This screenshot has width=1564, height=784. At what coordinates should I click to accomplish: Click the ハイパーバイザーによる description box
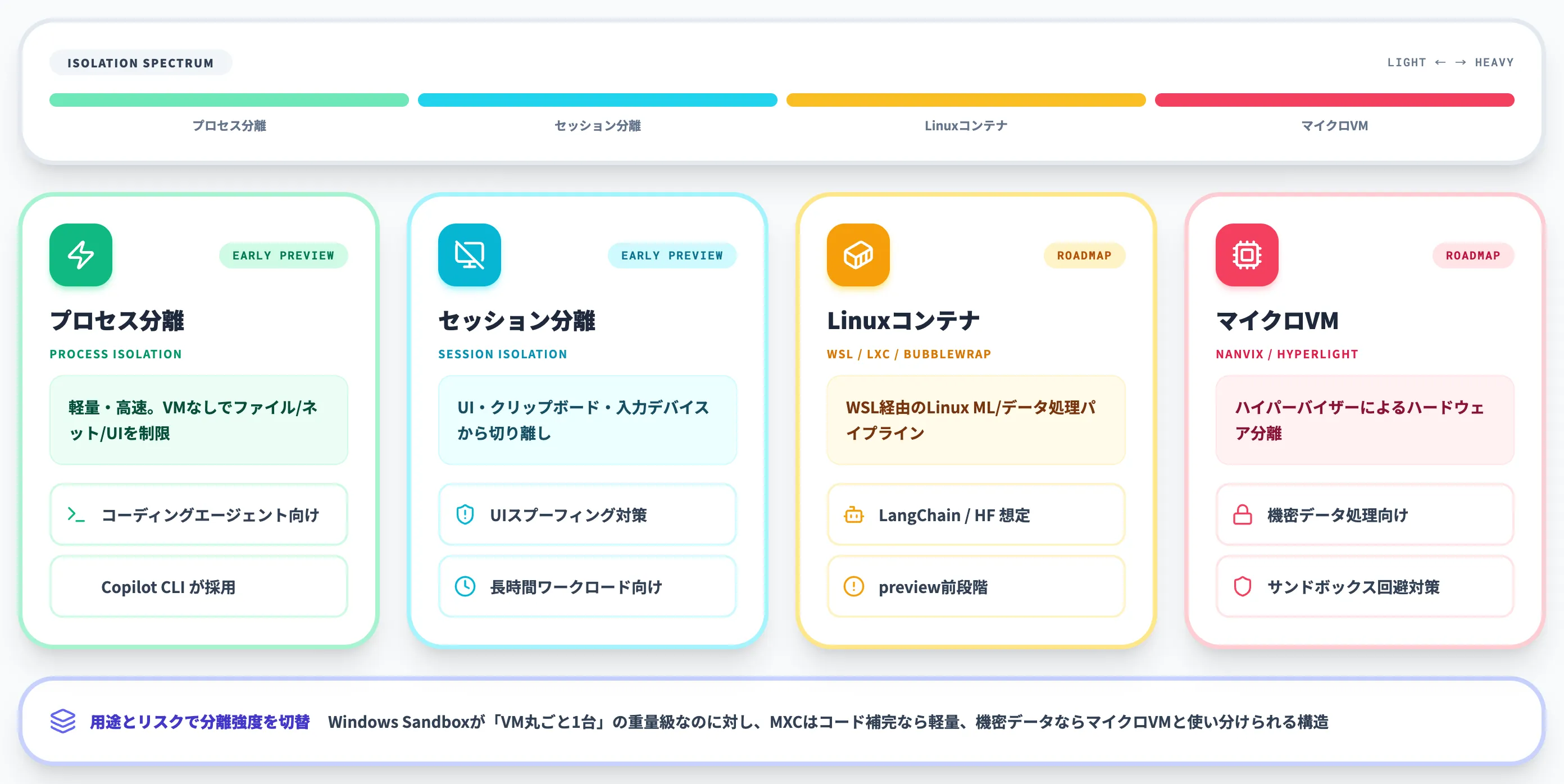(x=1364, y=420)
